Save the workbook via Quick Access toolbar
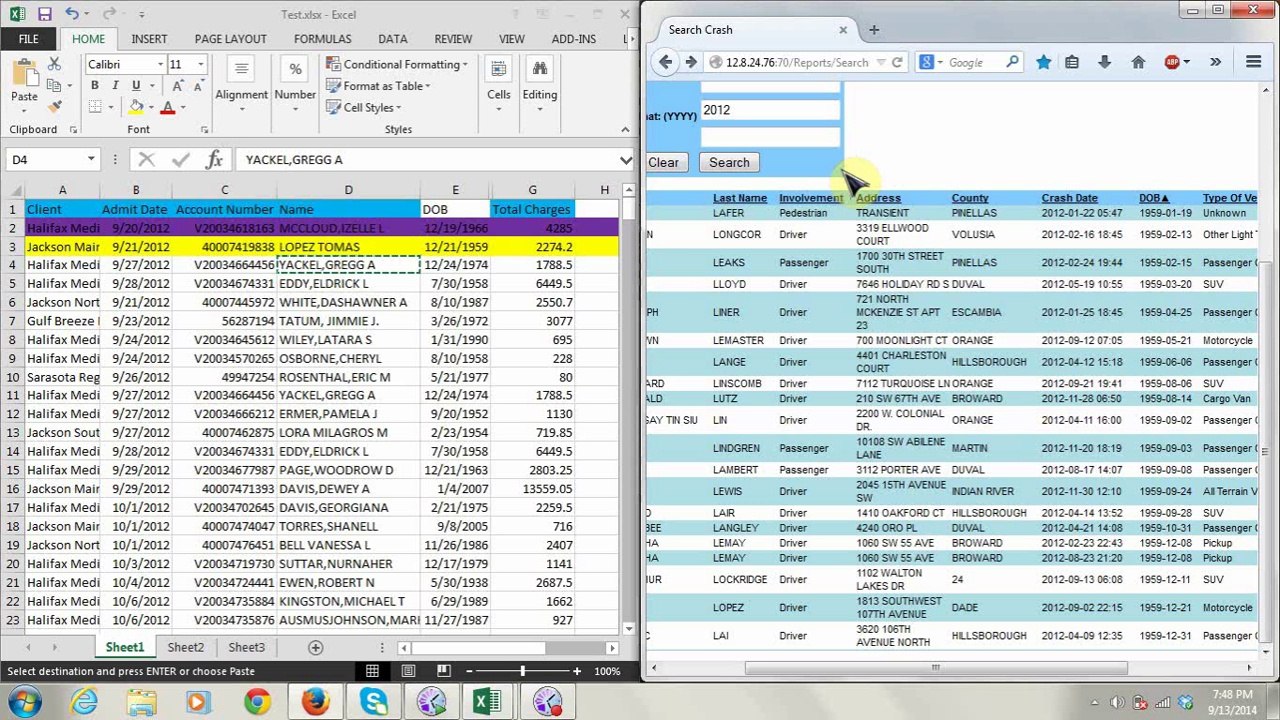Image resolution: width=1280 pixels, height=720 pixels. tap(44, 14)
